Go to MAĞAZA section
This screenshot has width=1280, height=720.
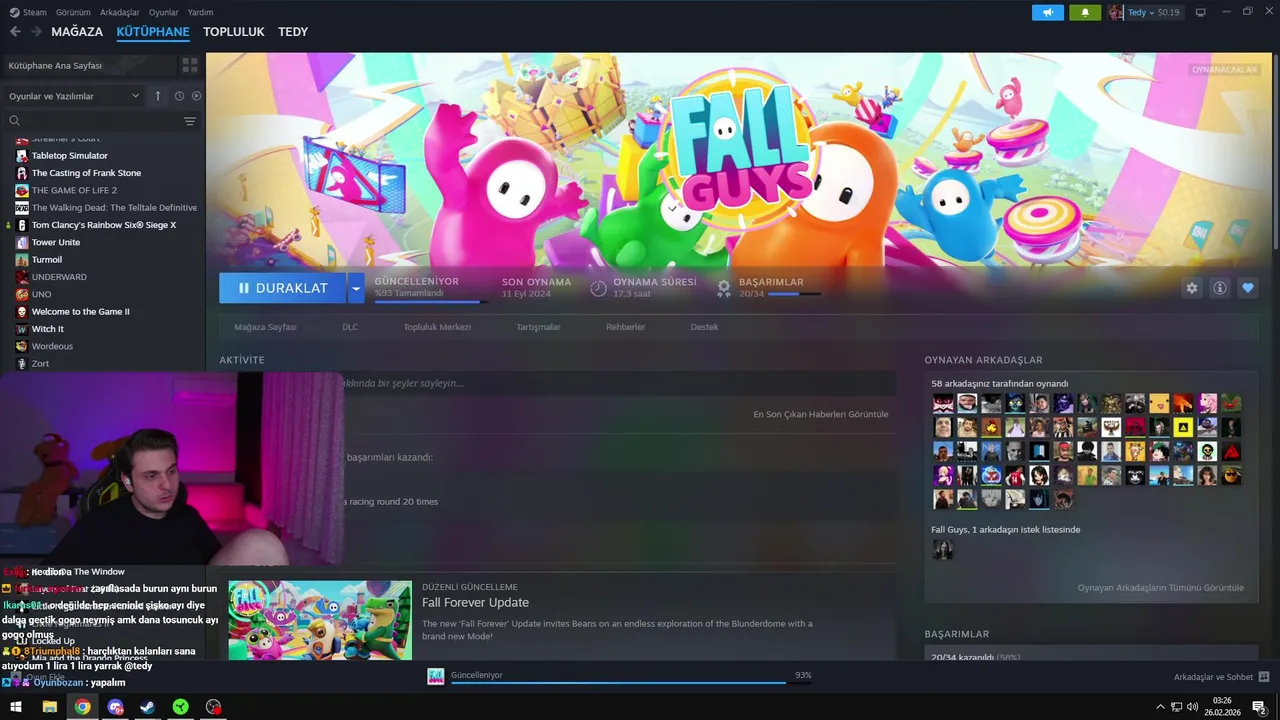[x=77, y=32]
